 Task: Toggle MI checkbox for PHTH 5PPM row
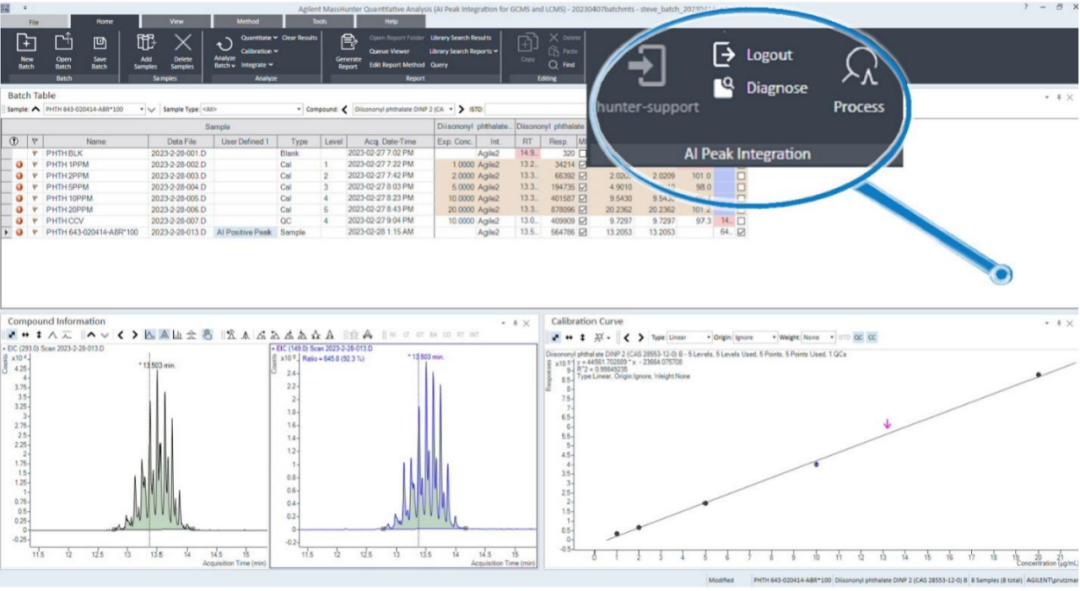click(x=583, y=187)
